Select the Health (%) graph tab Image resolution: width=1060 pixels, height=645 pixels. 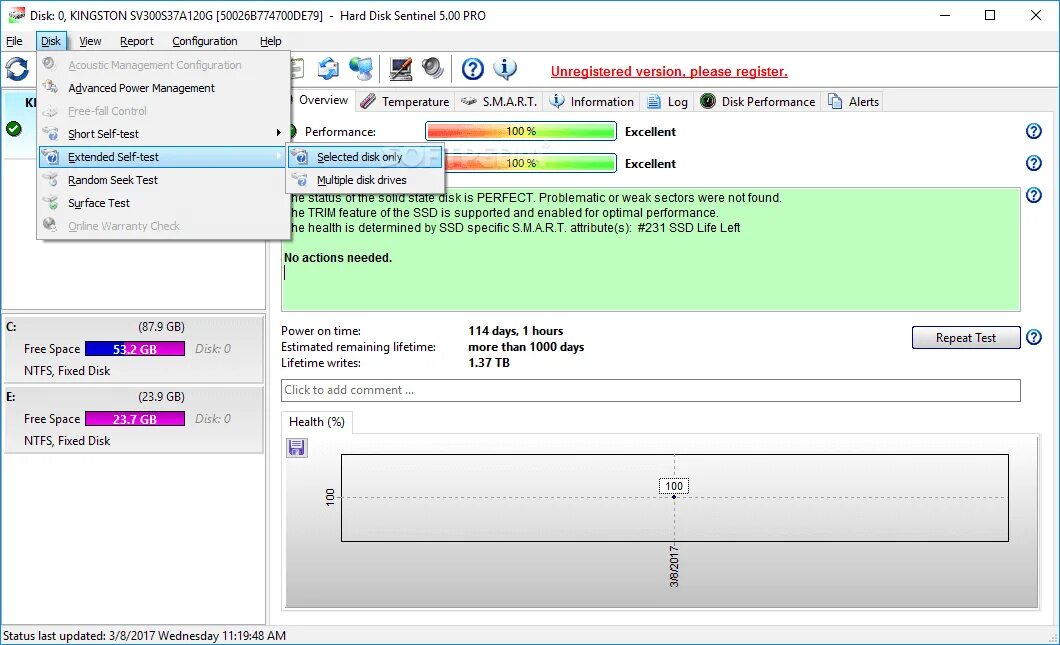click(316, 422)
